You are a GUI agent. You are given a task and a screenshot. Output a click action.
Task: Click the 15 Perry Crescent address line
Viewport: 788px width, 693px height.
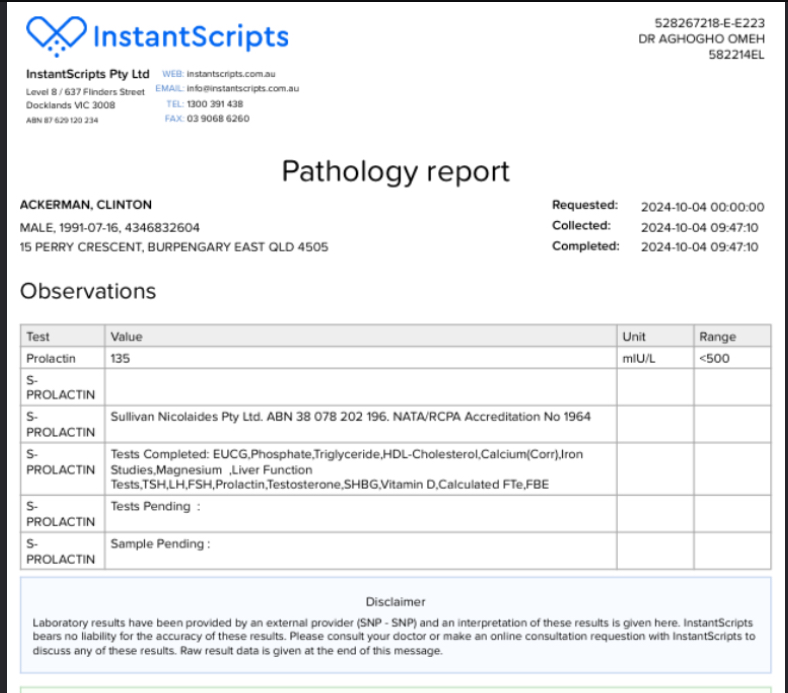[174, 246]
